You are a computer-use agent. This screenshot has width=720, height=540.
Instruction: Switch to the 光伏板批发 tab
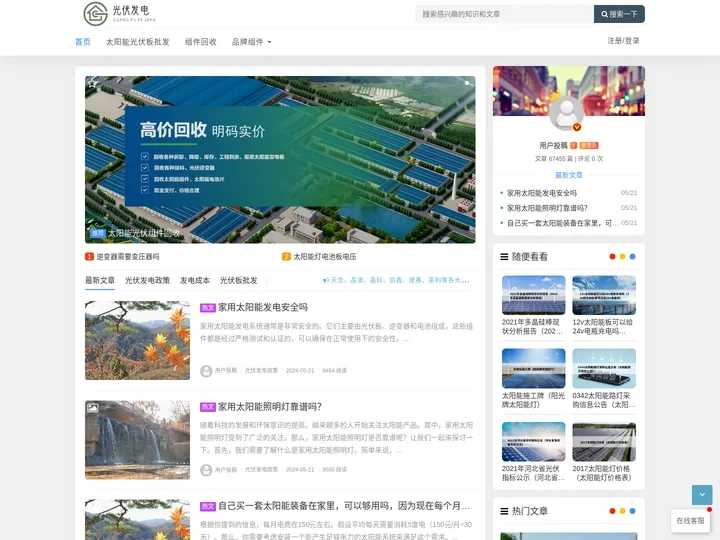pyautogui.click(x=238, y=280)
